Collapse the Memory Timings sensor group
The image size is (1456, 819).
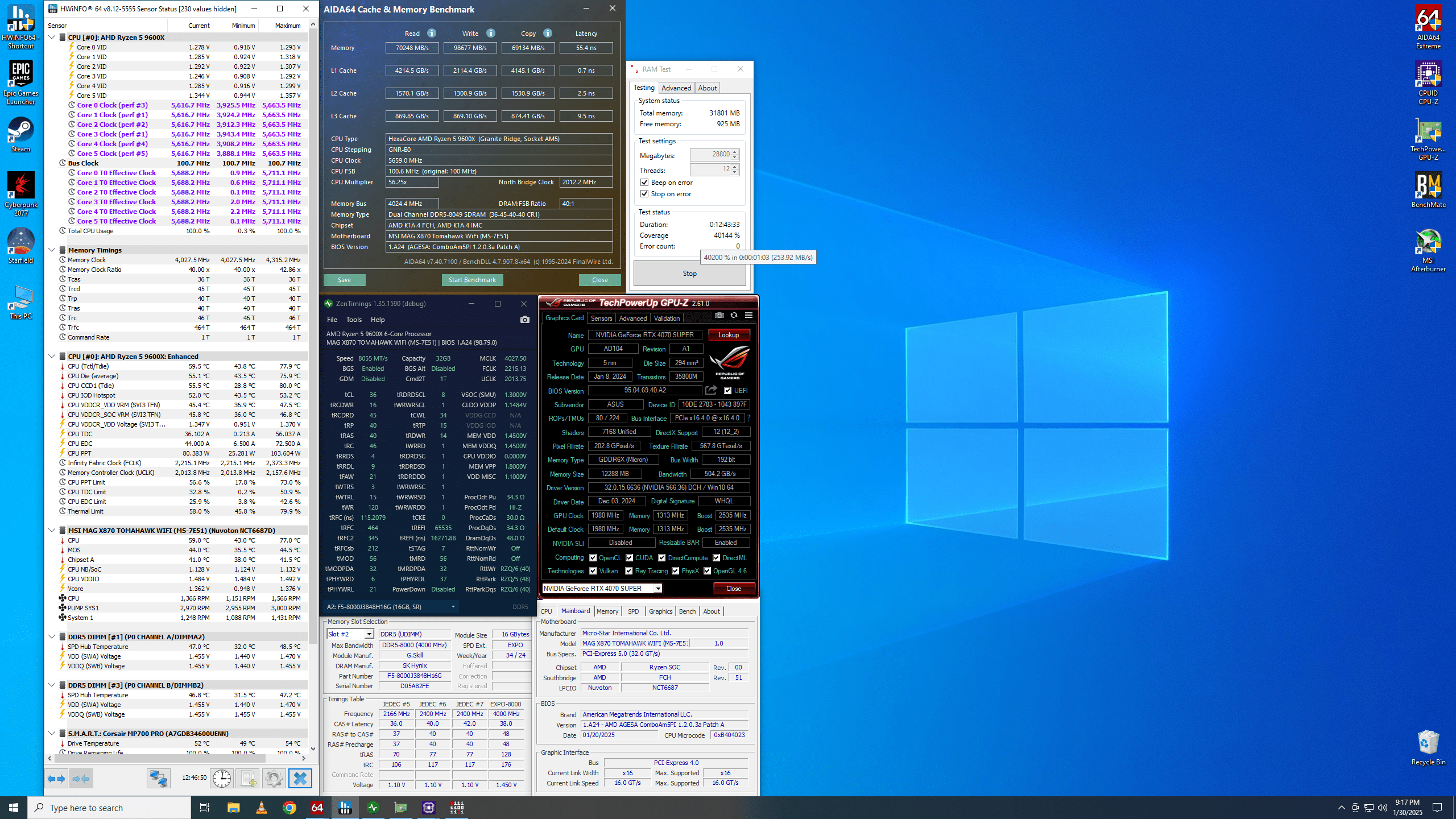[x=52, y=250]
